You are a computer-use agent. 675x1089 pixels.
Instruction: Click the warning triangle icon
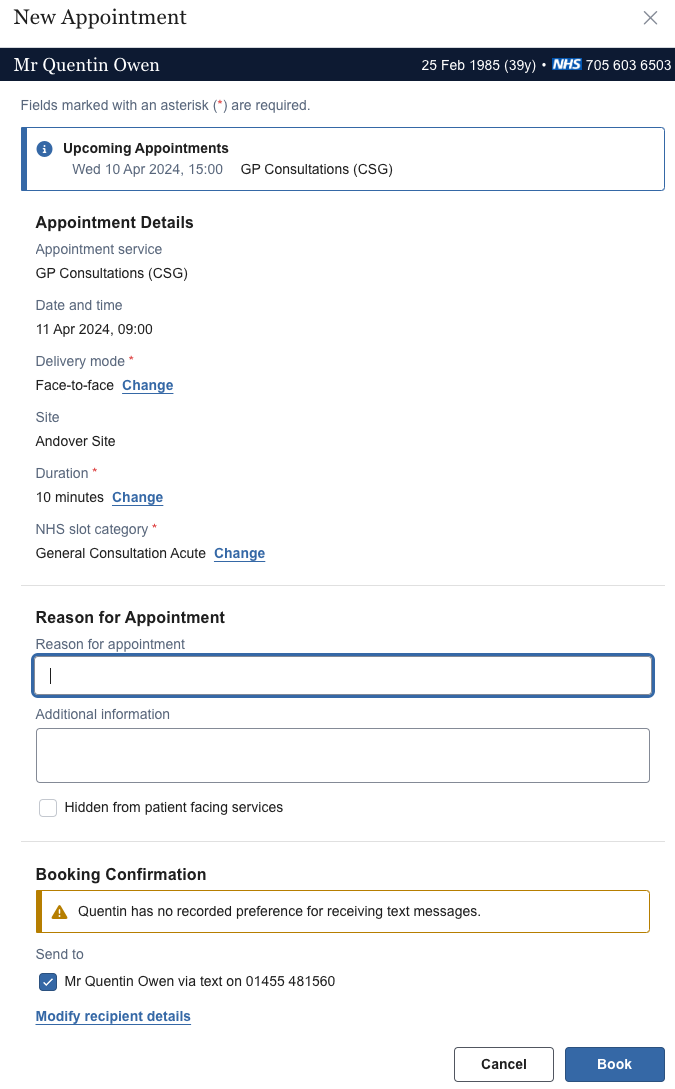coord(59,912)
